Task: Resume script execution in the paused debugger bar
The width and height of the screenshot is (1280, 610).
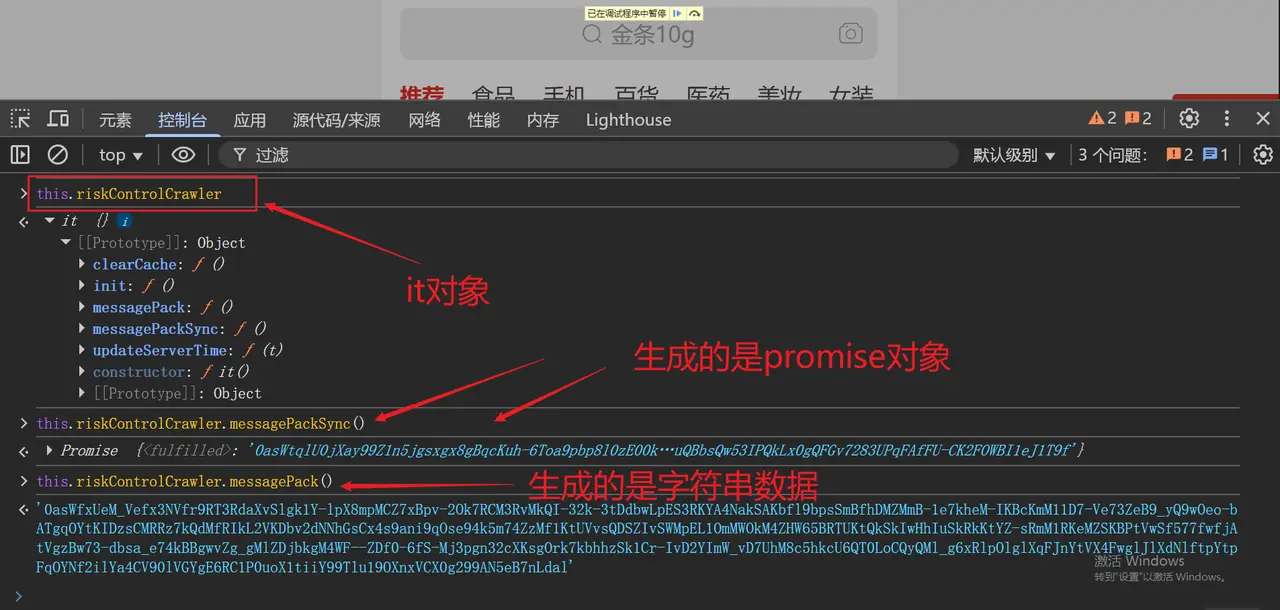Action: [x=679, y=13]
